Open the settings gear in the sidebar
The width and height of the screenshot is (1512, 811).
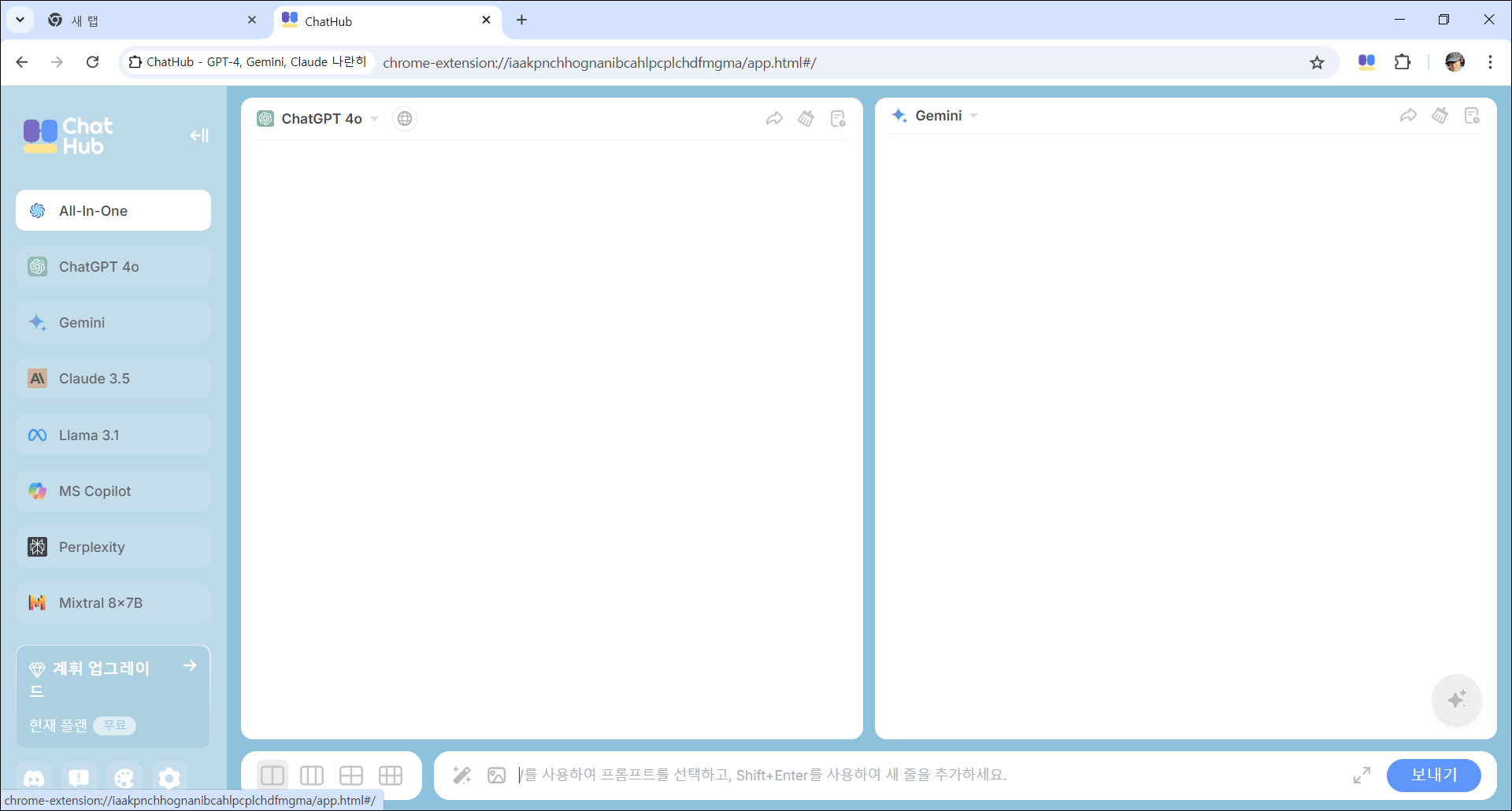[x=169, y=779]
